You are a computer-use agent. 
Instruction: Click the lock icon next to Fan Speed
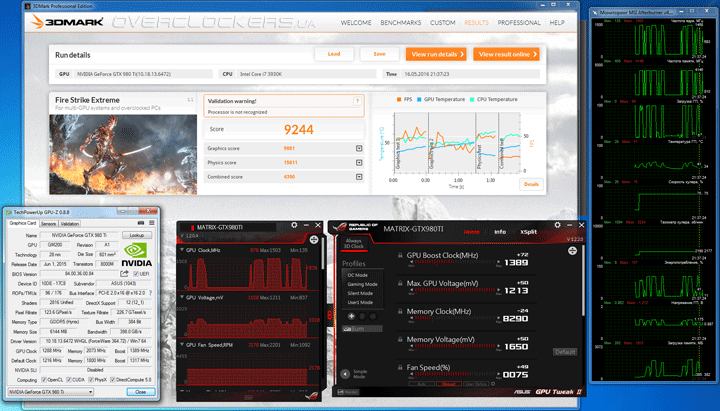tap(400, 367)
